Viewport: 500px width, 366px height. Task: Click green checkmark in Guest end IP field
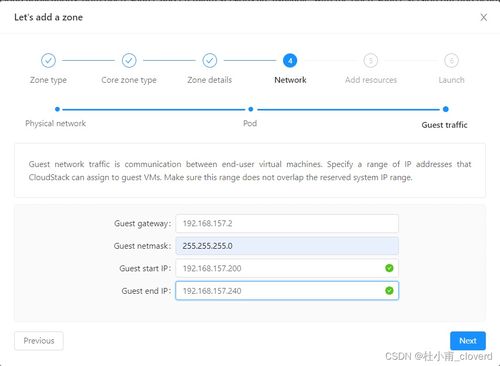[389, 291]
